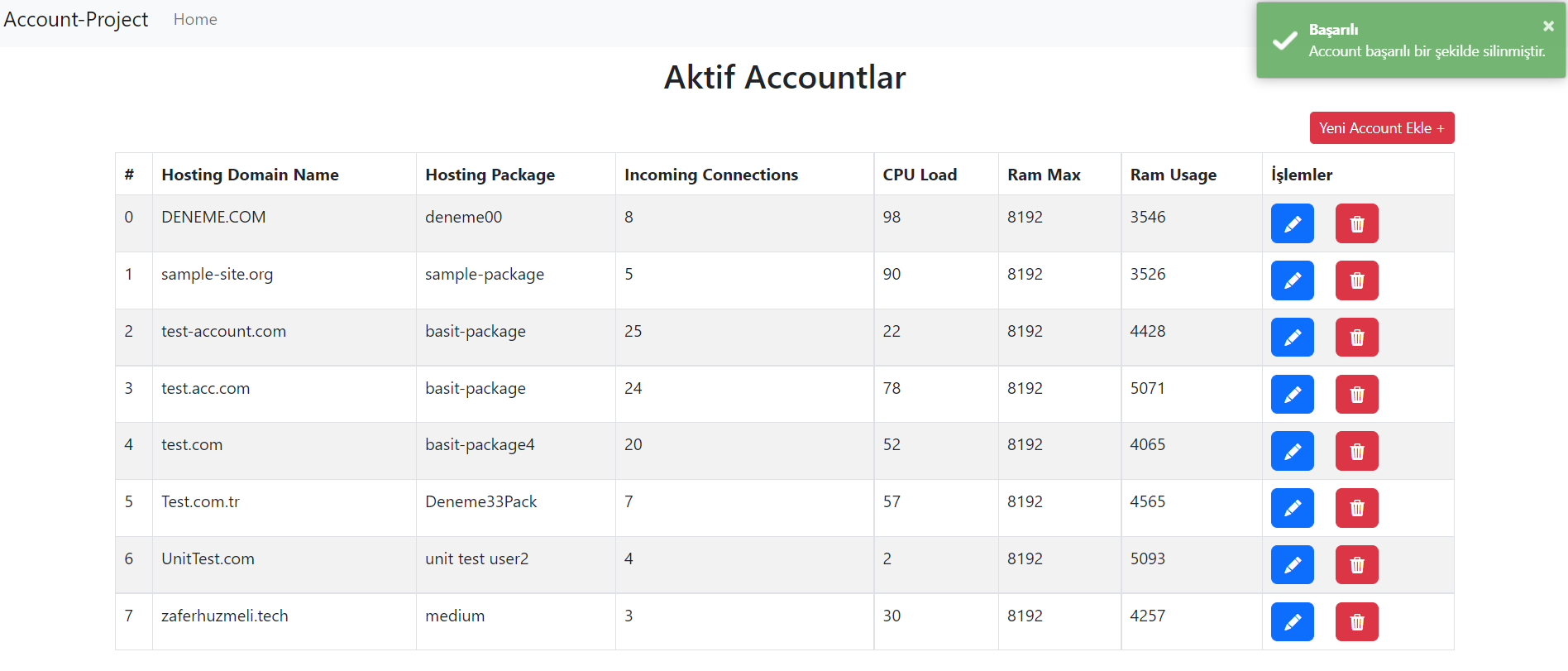Screen dimensions: 1568x671
Task: Edit the test-account.com entry
Action: click(1292, 338)
